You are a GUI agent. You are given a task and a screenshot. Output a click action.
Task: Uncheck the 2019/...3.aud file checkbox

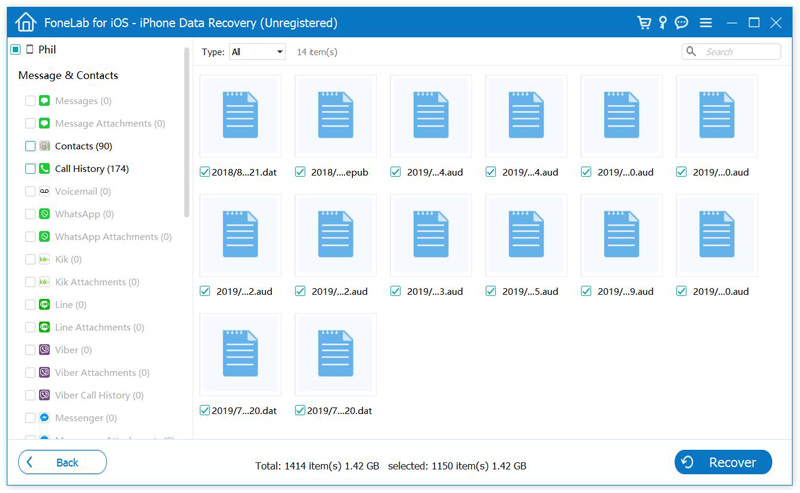(395, 291)
